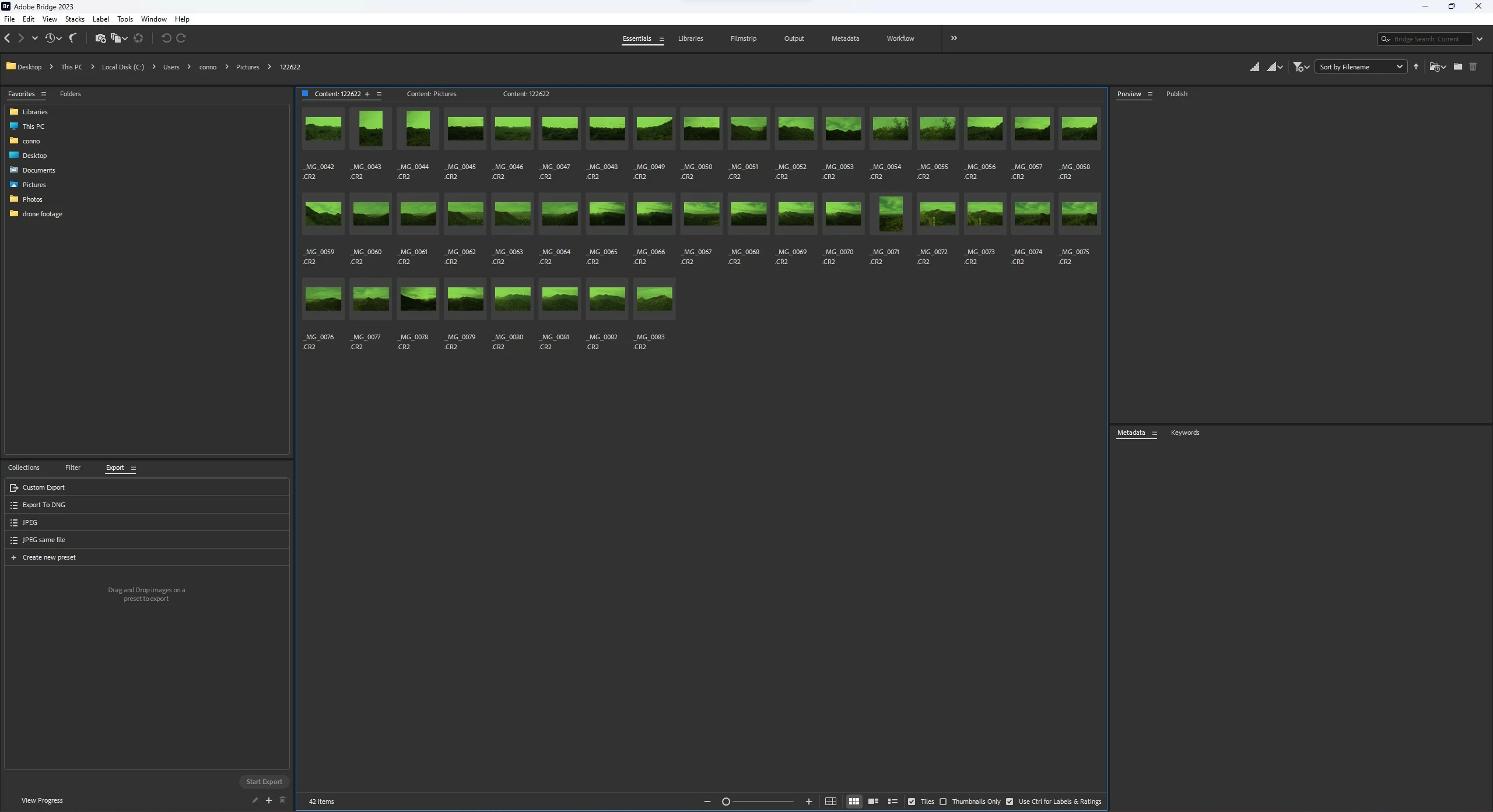Click the Start Export button
This screenshot has width=1493, height=812.
pyautogui.click(x=264, y=782)
